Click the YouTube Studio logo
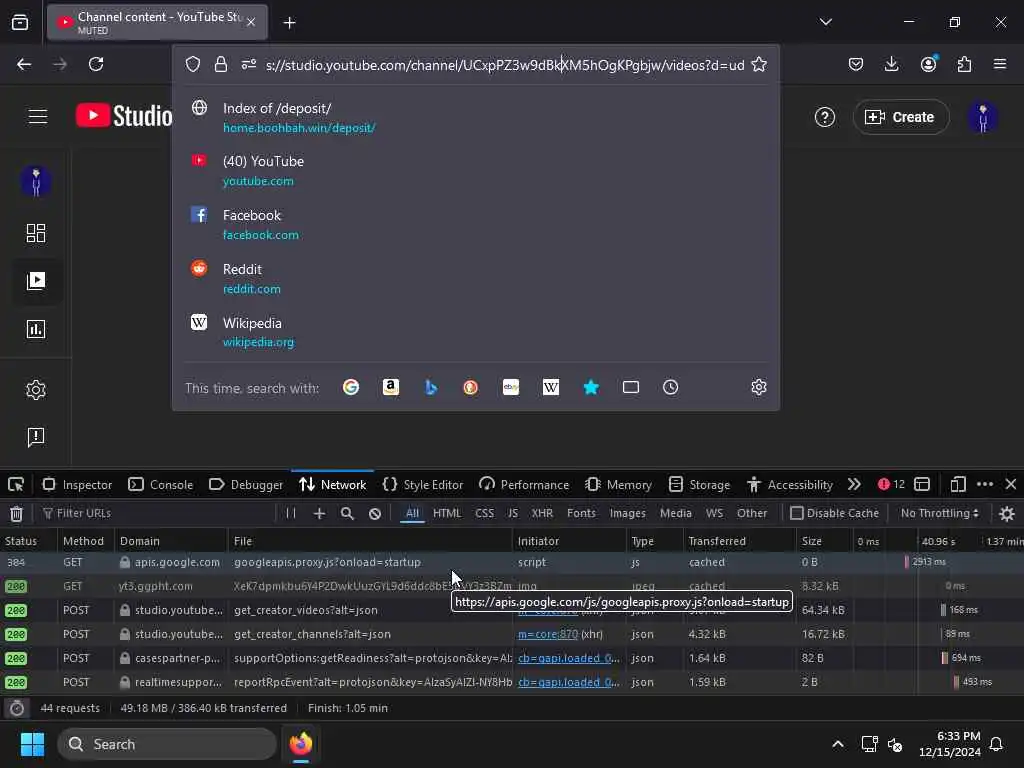Screen dimensions: 1024x768 (123, 116)
